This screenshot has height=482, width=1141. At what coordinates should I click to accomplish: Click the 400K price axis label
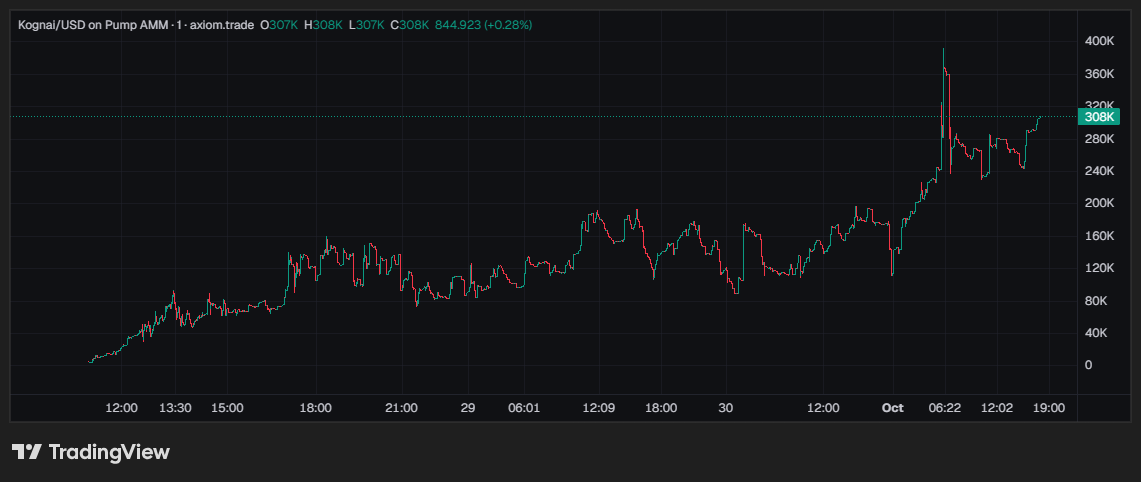point(1100,42)
